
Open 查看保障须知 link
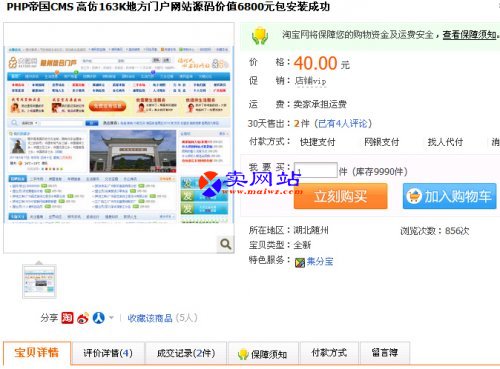click(469, 35)
